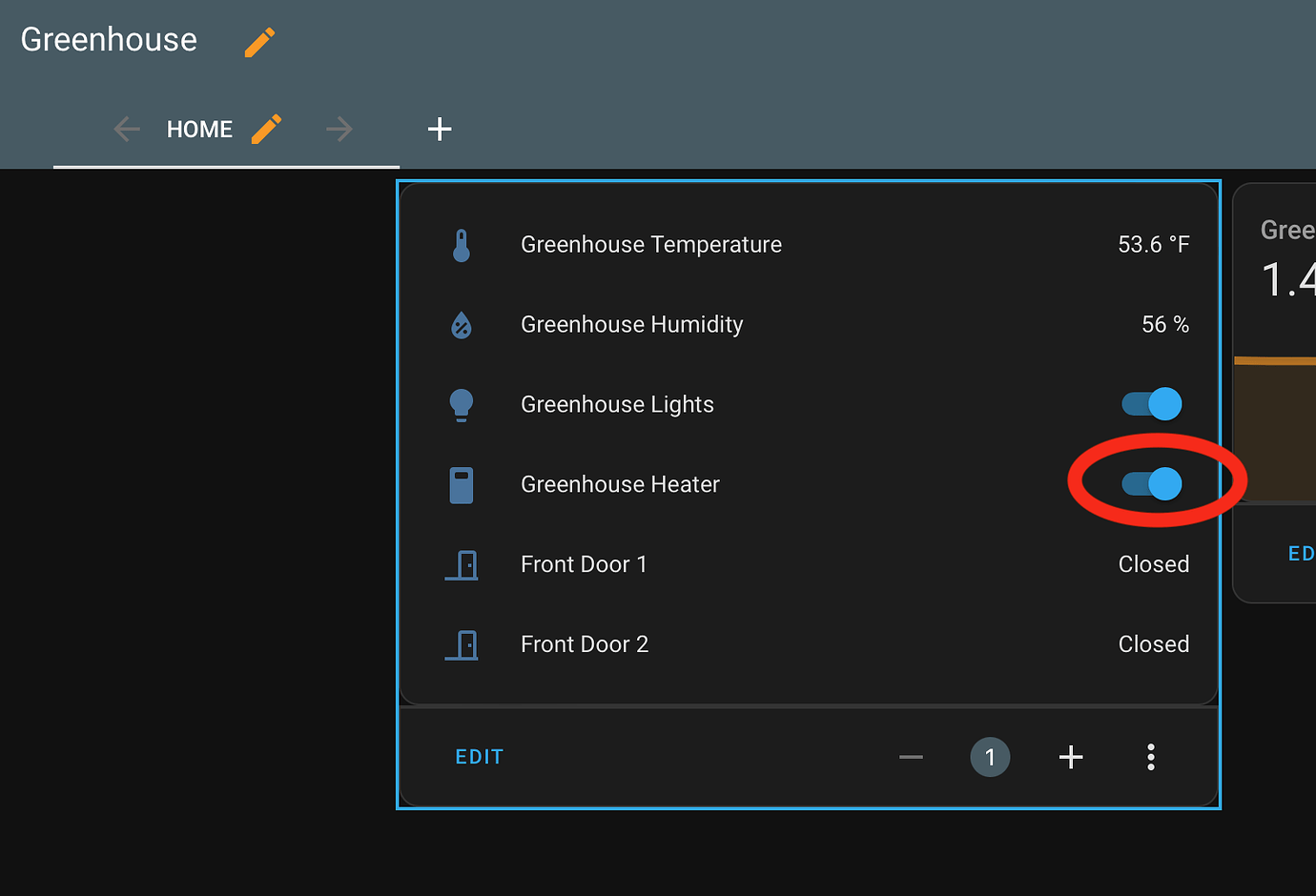Screen dimensions: 1316x896
Task: Decrease card position with minus button
Action: pos(911,757)
